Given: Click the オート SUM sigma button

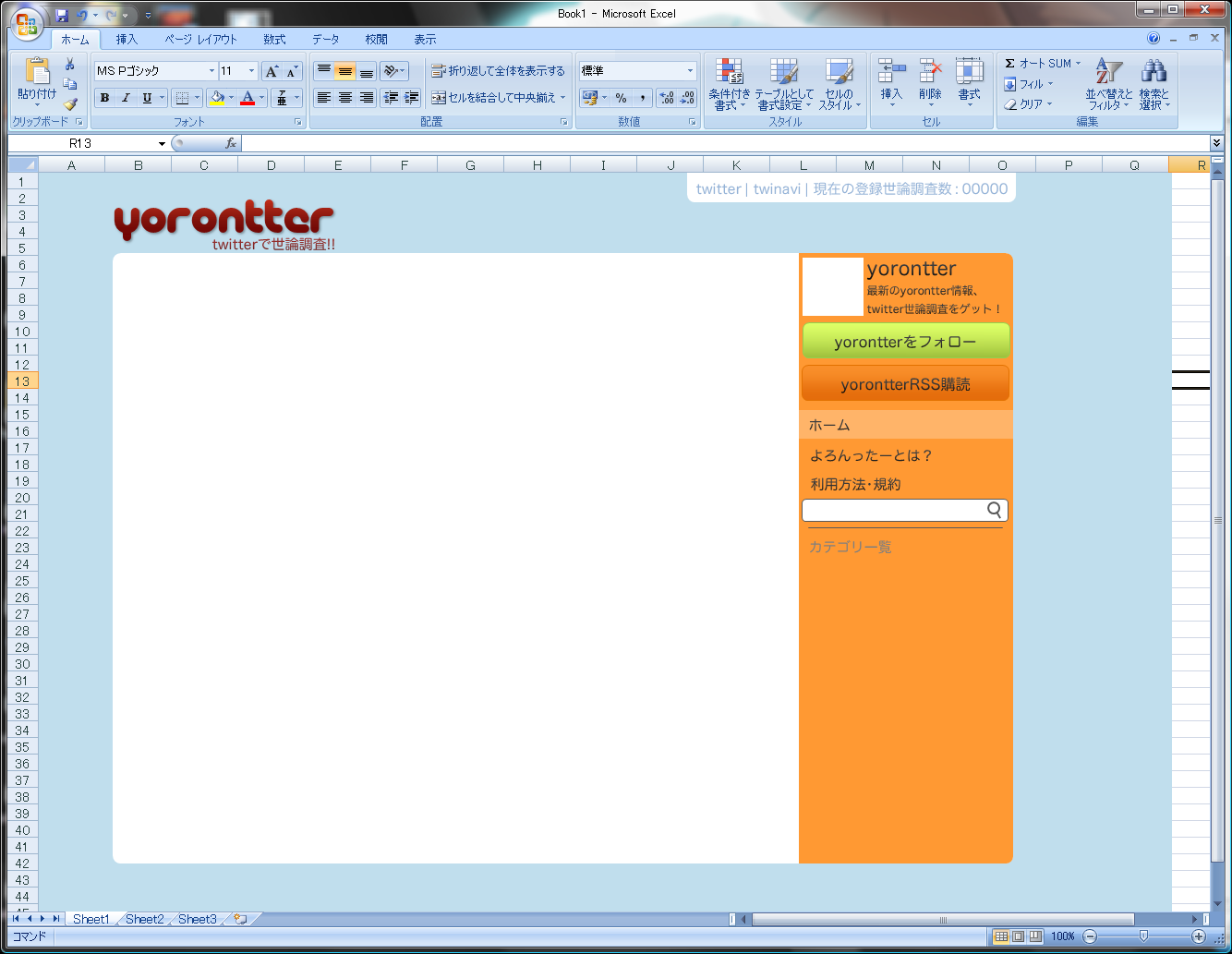Looking at the screenshot, I should coord(1037,64).
